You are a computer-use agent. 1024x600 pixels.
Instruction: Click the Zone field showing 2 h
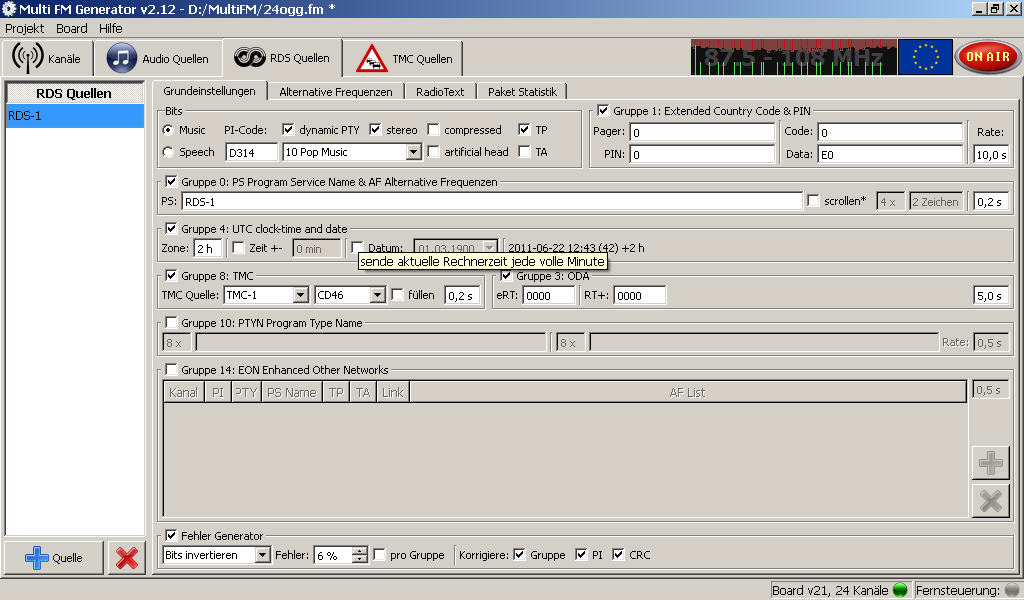pyautogui.click(x=208, y=249)
